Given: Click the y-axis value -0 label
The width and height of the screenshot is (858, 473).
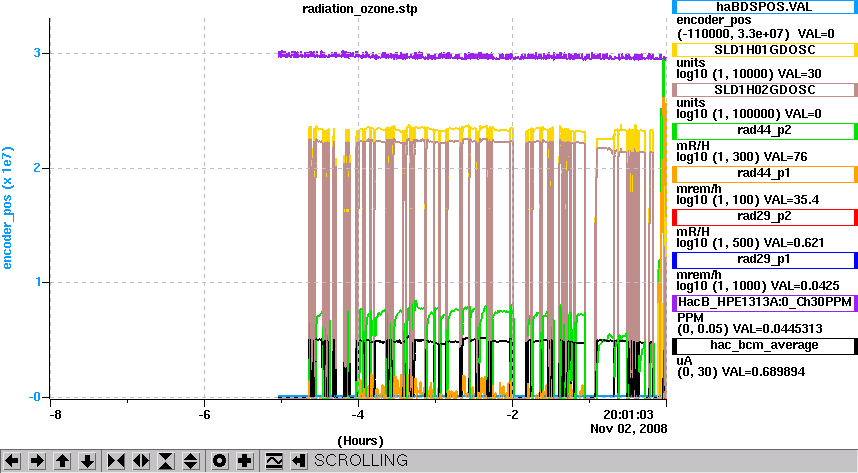Looking at the screenshot, I should pyautogui.click(x=34, y=397).
